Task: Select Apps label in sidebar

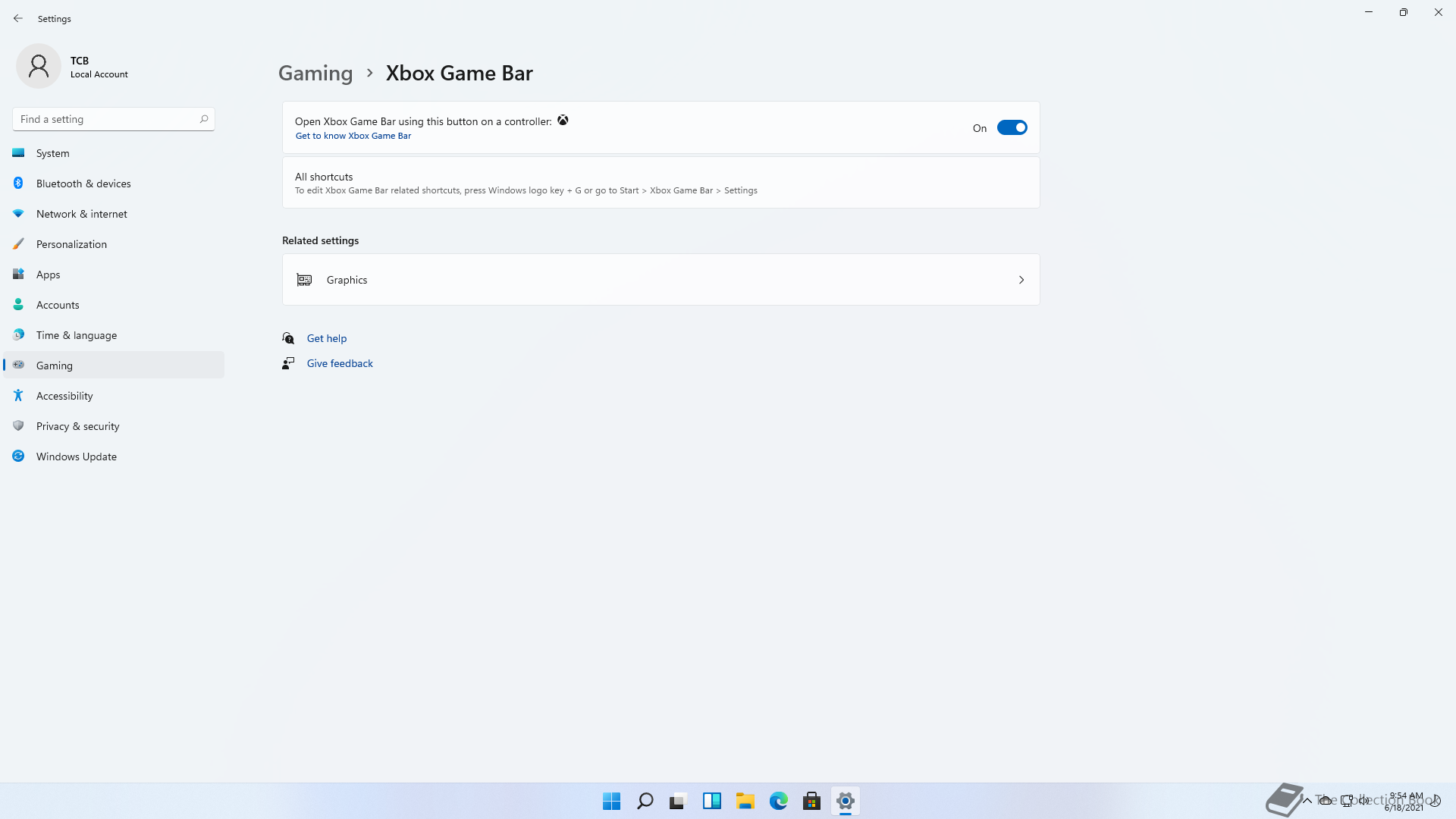Action: 49,275
